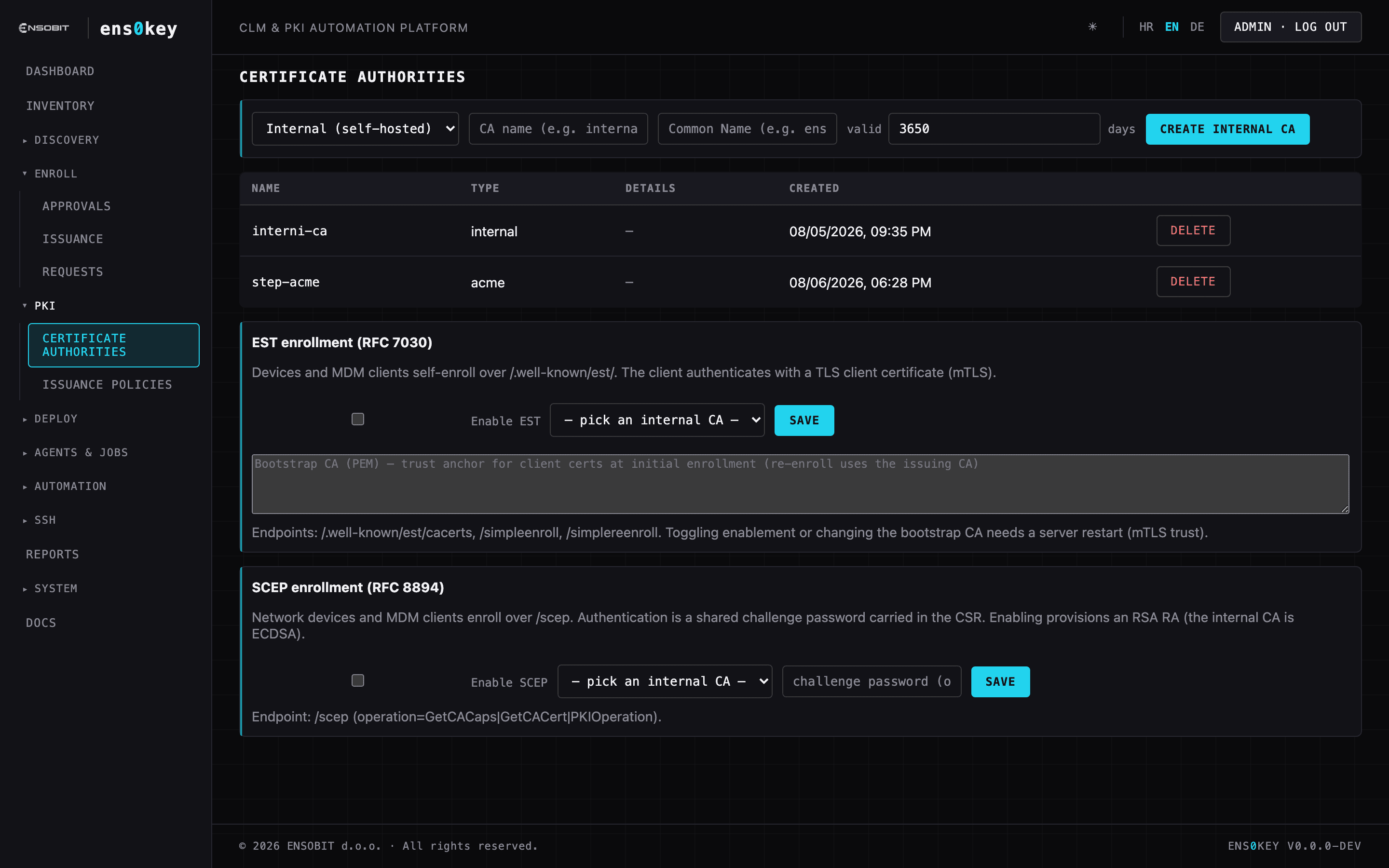This screenshot has height=868, width=1389.
Task: Click the TYPE column header
Action: 485,188
